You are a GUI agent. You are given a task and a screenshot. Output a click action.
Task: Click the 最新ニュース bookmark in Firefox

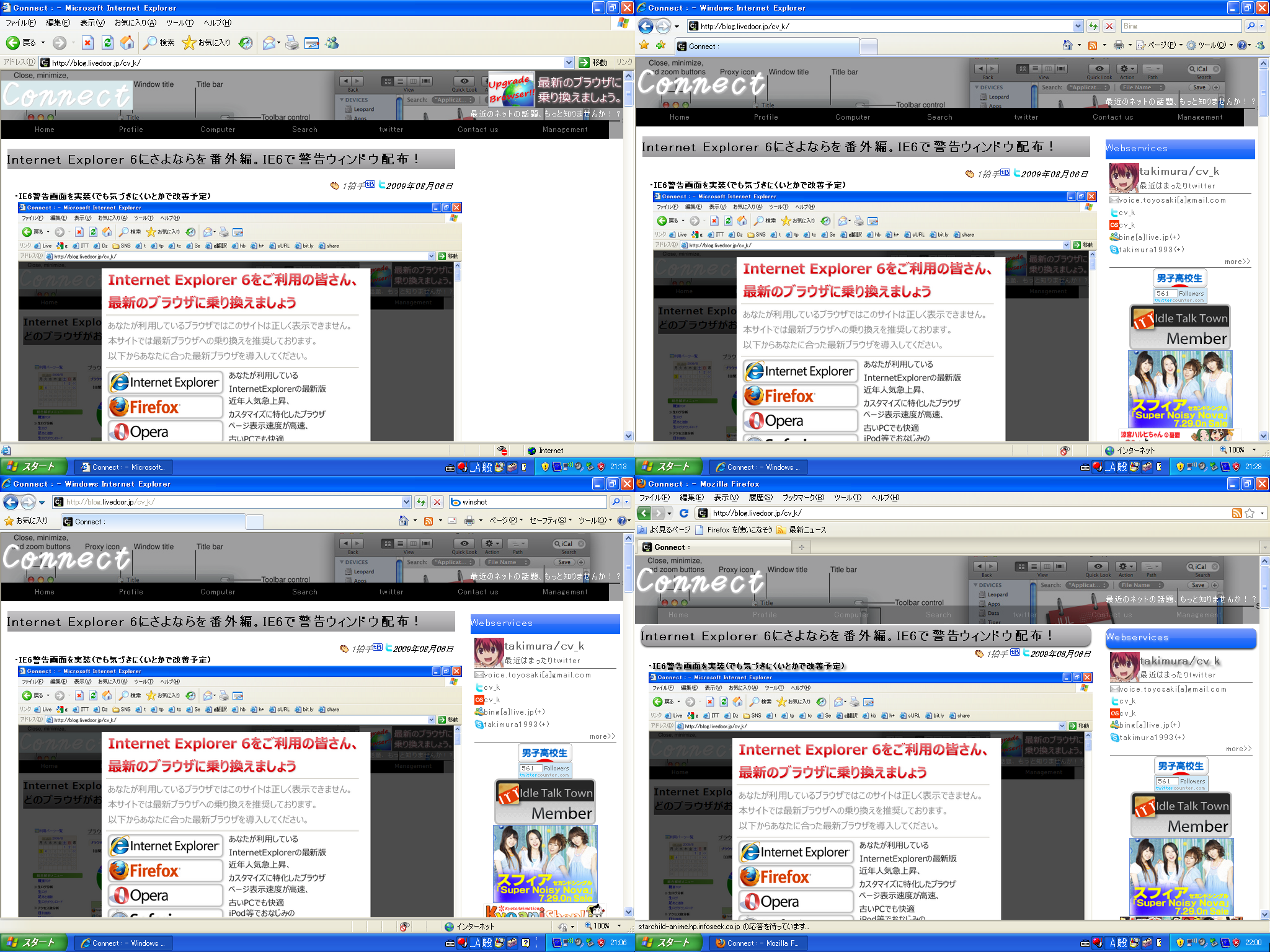coord(807,530)
